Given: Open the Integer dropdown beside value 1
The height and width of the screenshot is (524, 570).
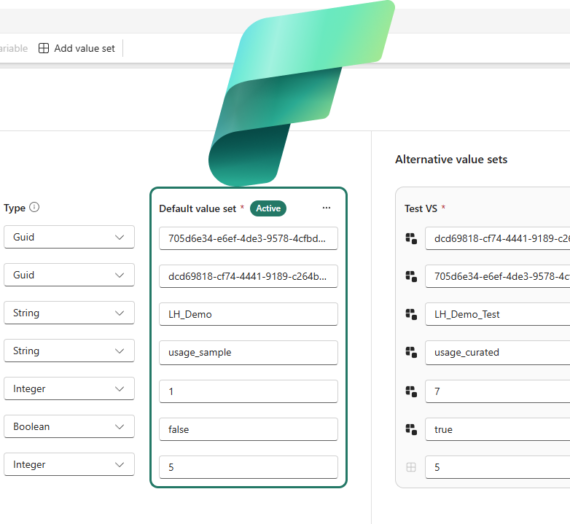Looking at the screenshot, I should [x=69, y=389].
